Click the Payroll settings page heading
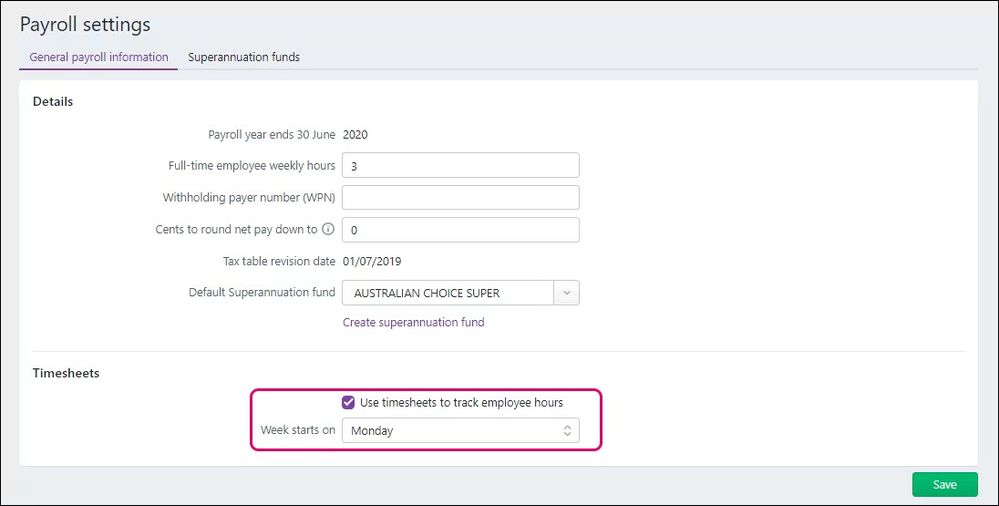999x506 pixels. point(85,23)
